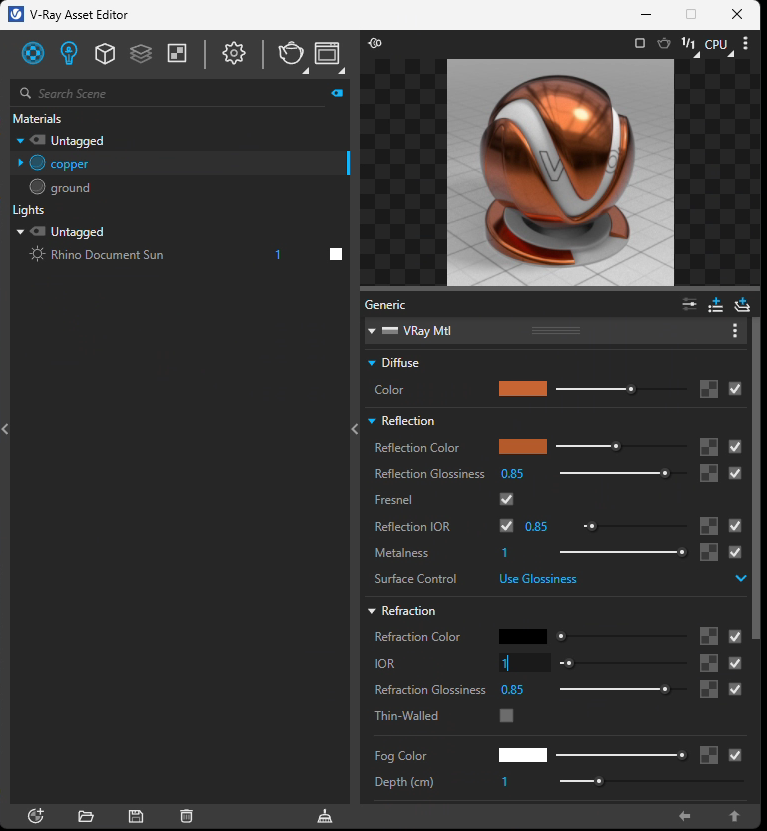Click the black Refraction Color swatch

523,636
